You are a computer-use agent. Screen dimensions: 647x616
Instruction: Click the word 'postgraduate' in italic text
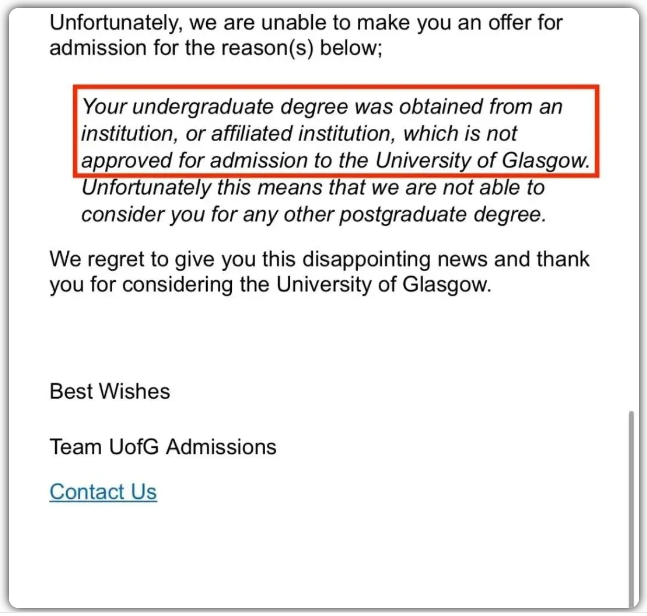403,215
